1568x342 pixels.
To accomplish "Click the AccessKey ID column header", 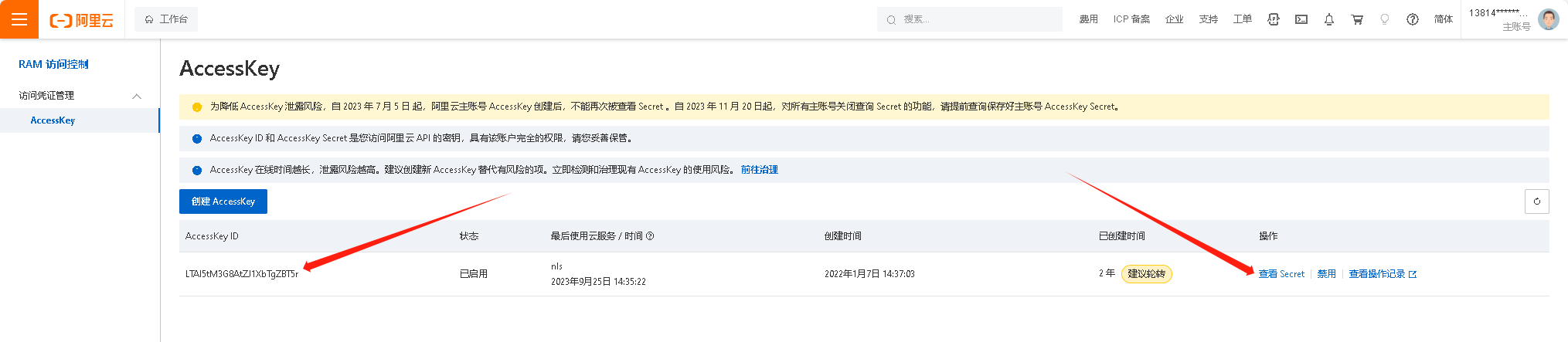I will (x=212, y=236).
